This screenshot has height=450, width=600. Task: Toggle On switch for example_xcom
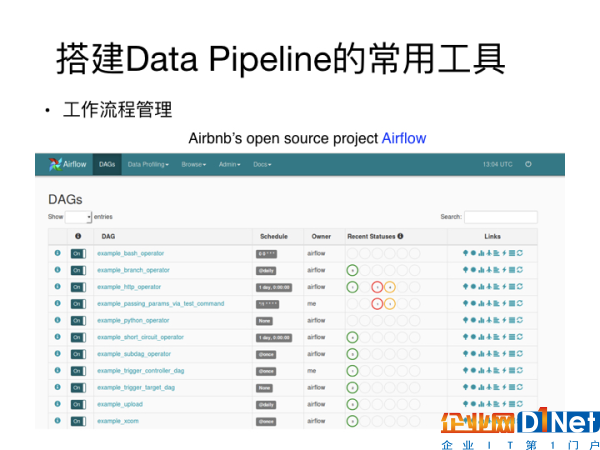78,421
